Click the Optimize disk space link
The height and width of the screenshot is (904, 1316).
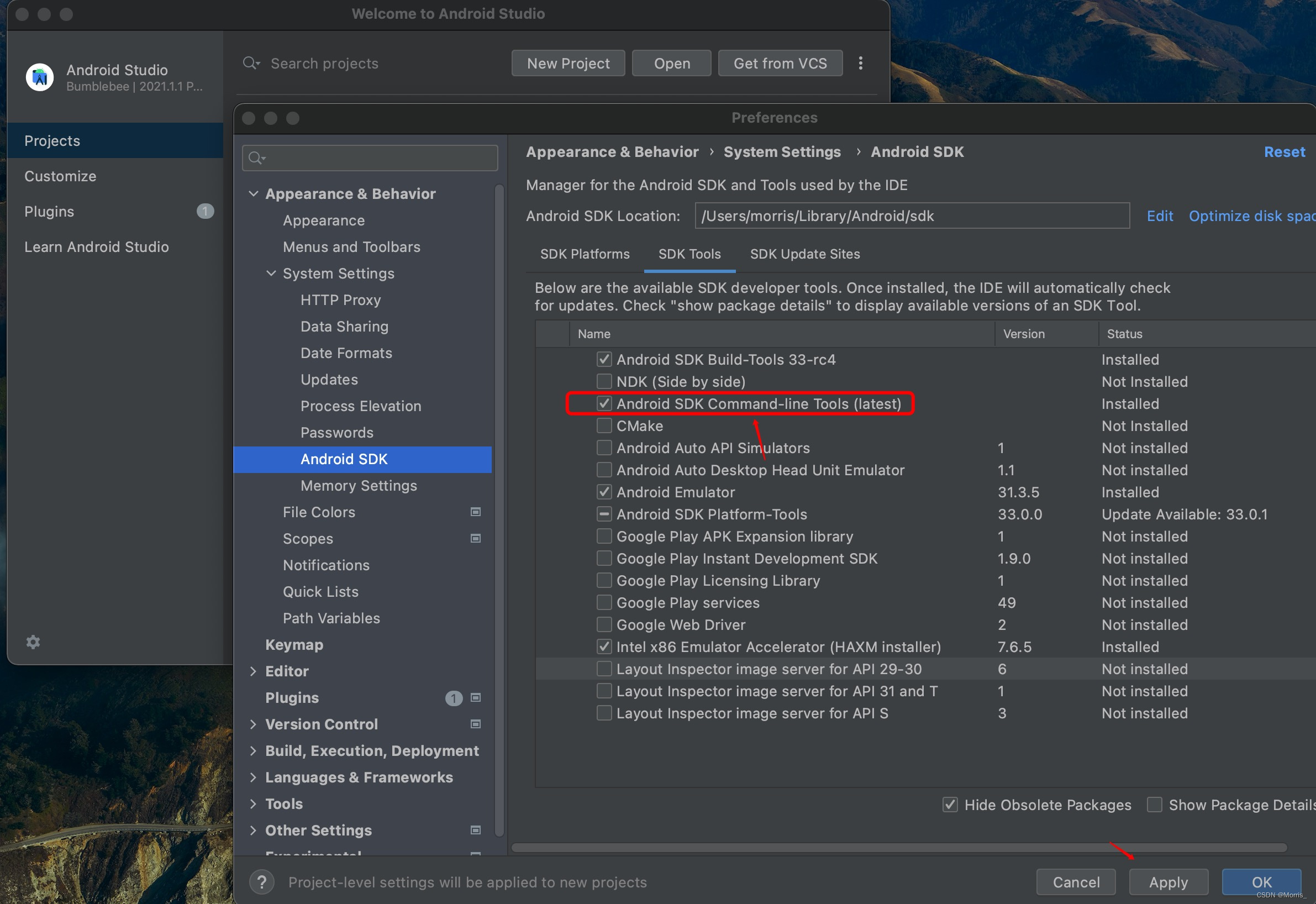coord(1251,216)
